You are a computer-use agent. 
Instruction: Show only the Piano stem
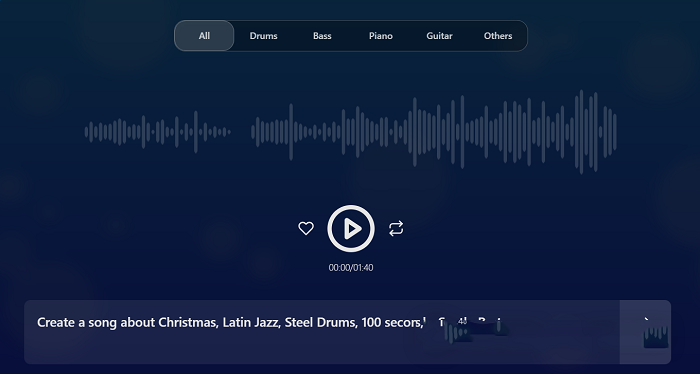pyautogui.click(x=381, y=36)
